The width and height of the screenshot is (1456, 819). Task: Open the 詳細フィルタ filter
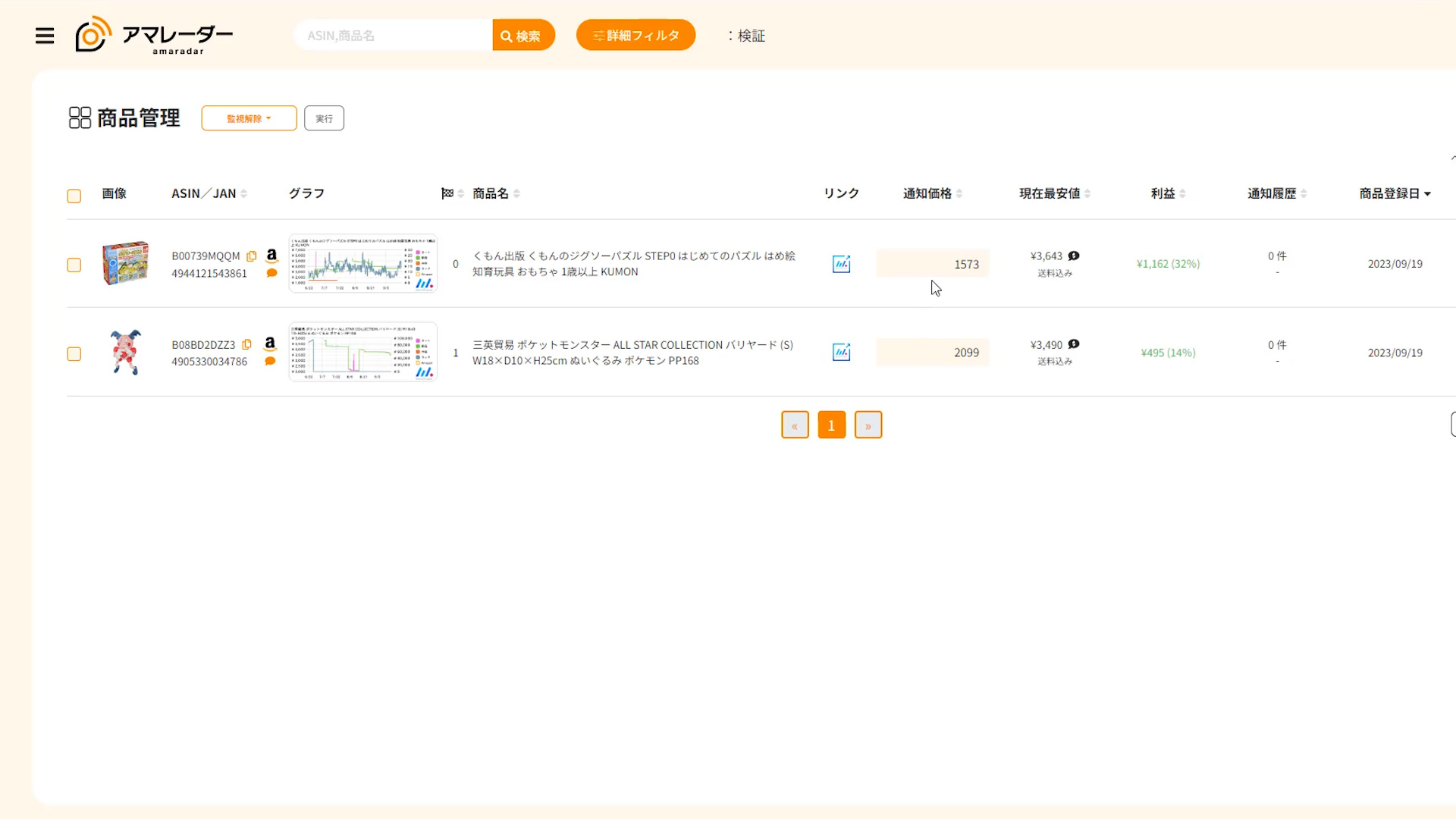(635, 36)
